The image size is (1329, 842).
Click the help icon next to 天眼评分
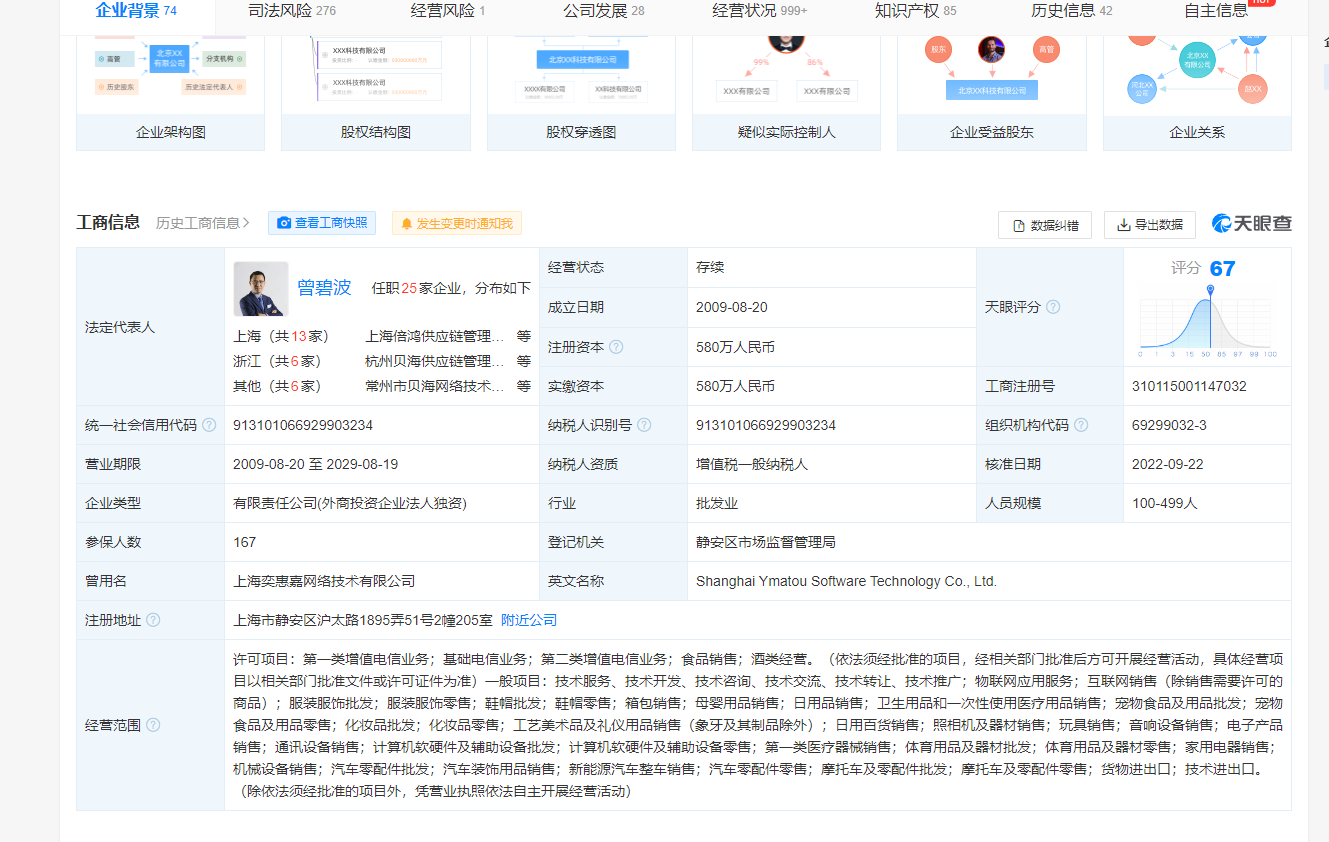point(1053,307)
